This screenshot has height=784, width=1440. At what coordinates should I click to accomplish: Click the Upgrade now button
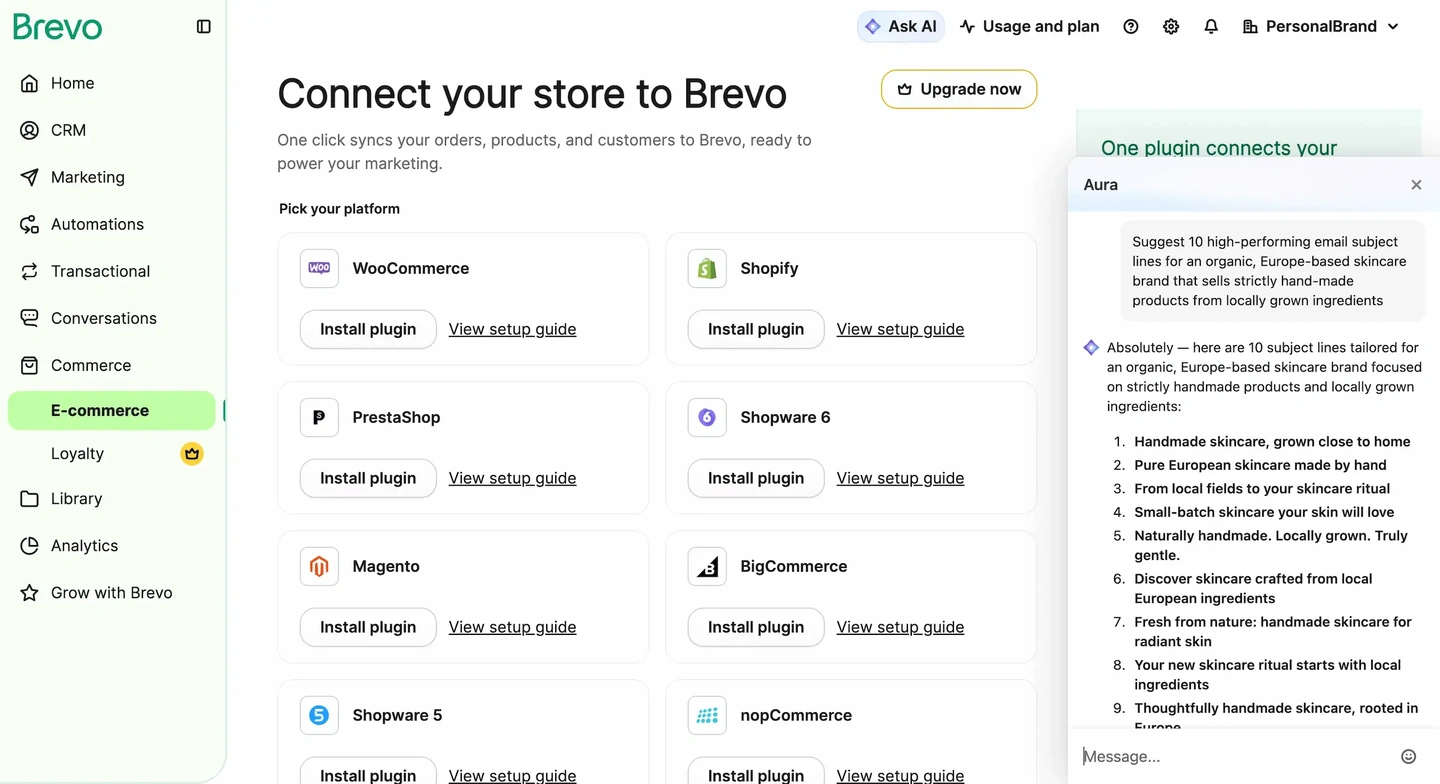pos(959,89)
